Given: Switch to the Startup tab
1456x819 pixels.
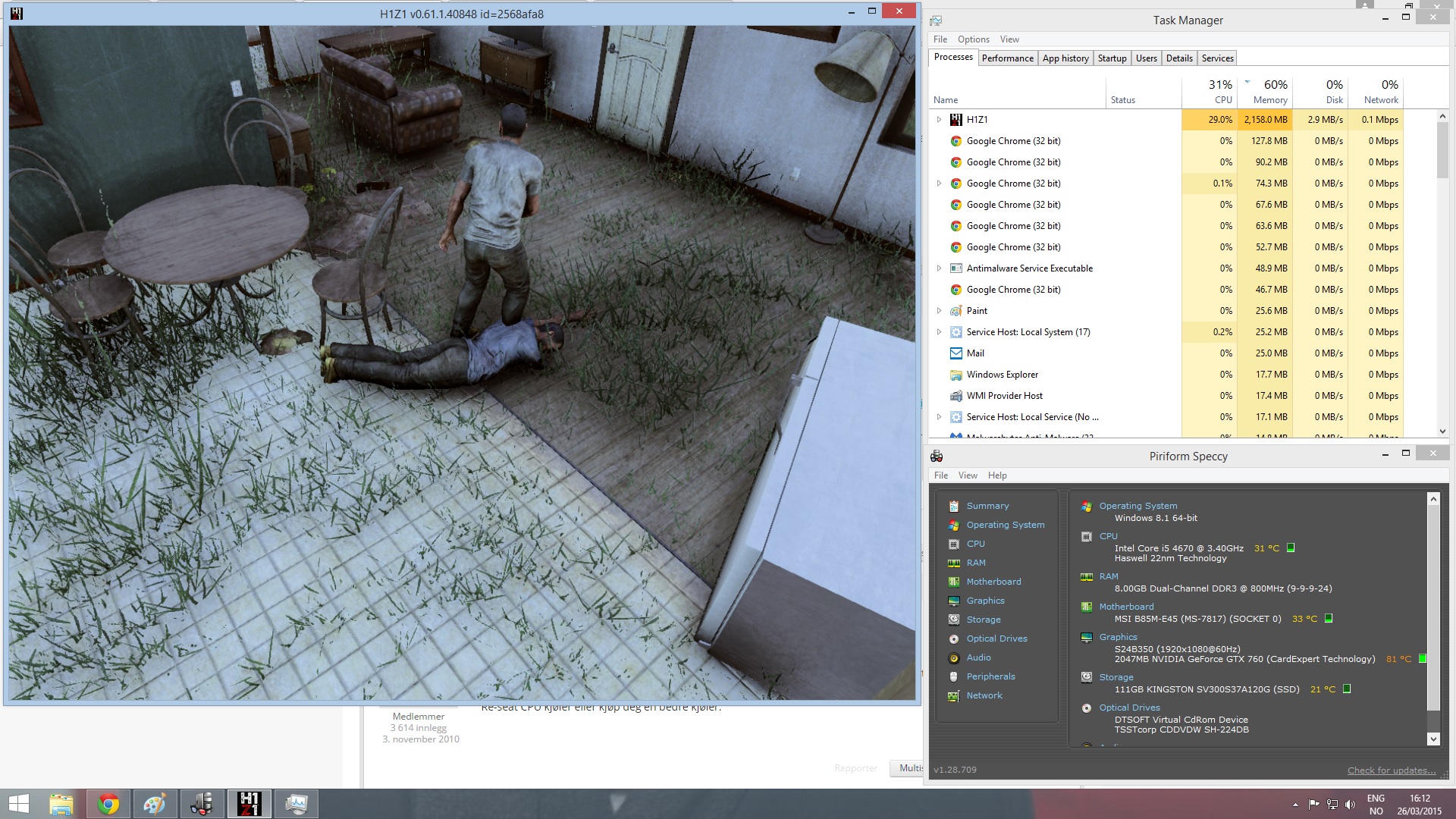Looking at the screenshot, I should pos(1112,58).
